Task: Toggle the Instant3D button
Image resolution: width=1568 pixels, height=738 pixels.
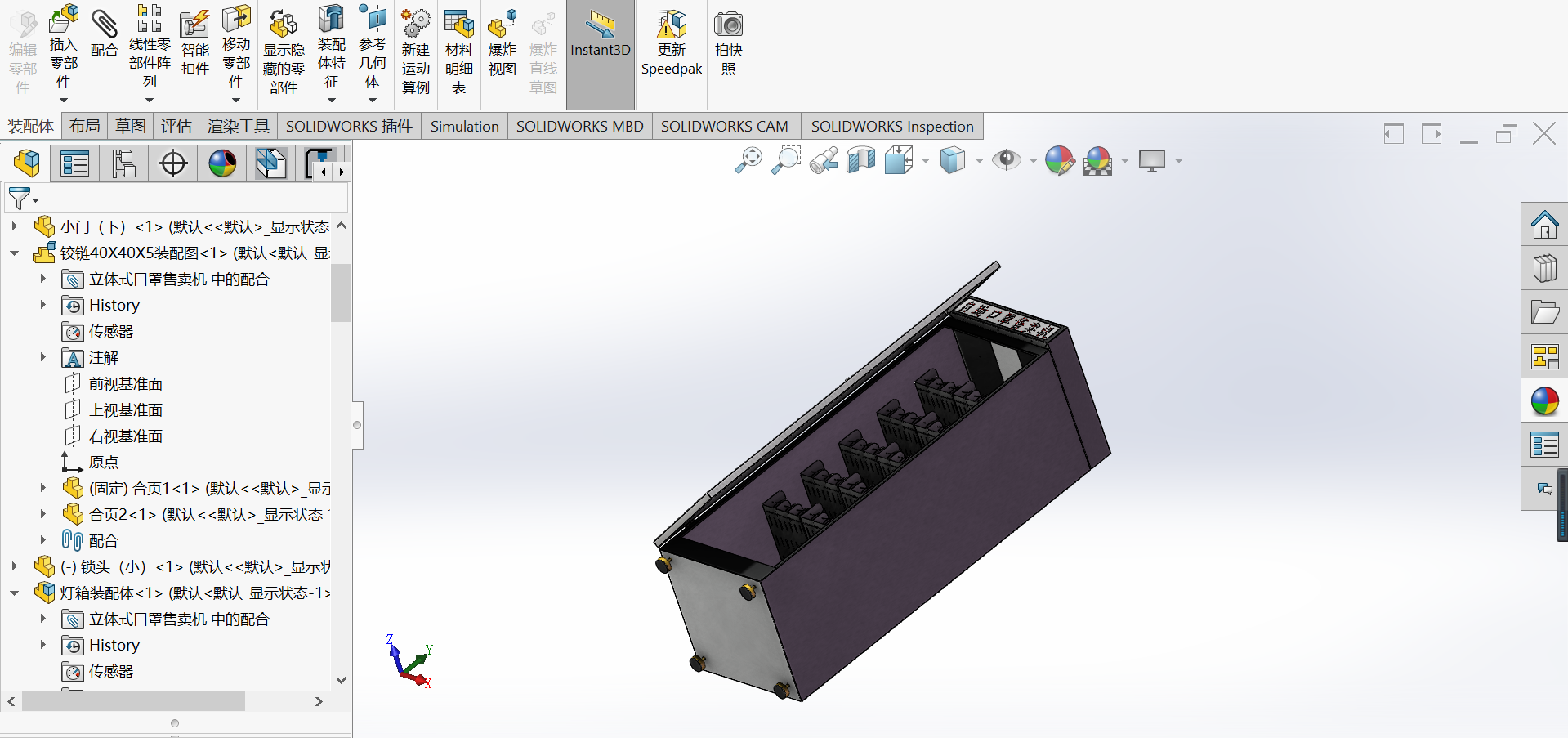Action: 601,54
